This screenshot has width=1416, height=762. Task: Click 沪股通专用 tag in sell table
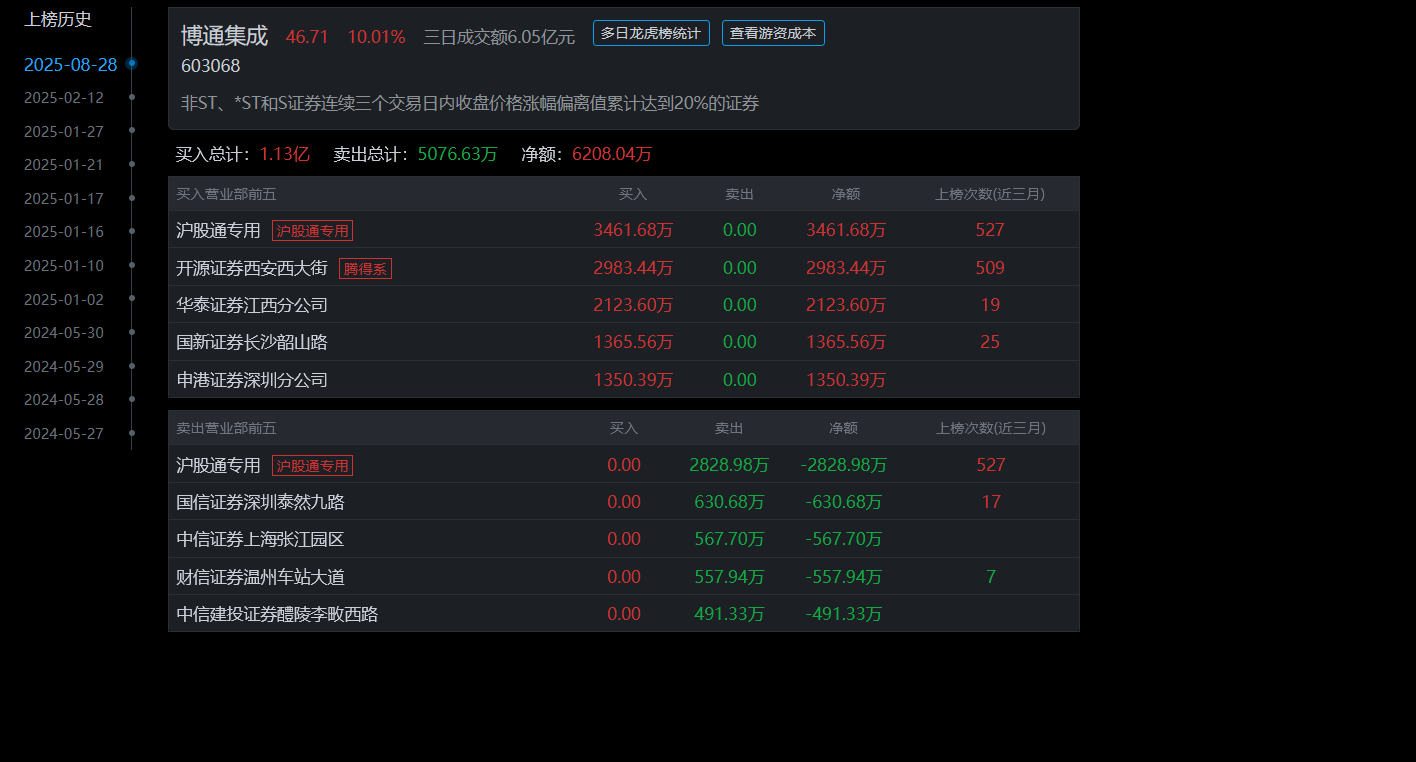pyautogui.click(x=312, y=466)
